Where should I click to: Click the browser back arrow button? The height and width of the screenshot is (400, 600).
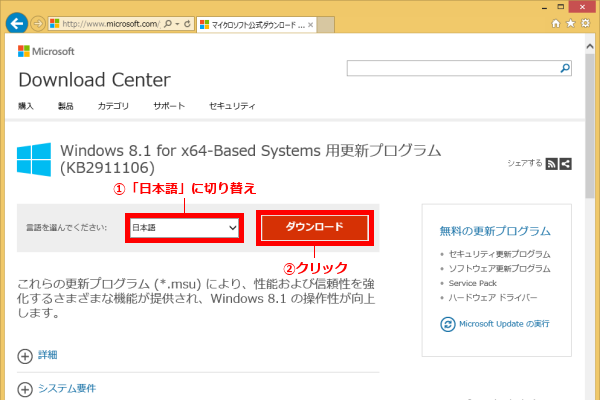point(16,21)
